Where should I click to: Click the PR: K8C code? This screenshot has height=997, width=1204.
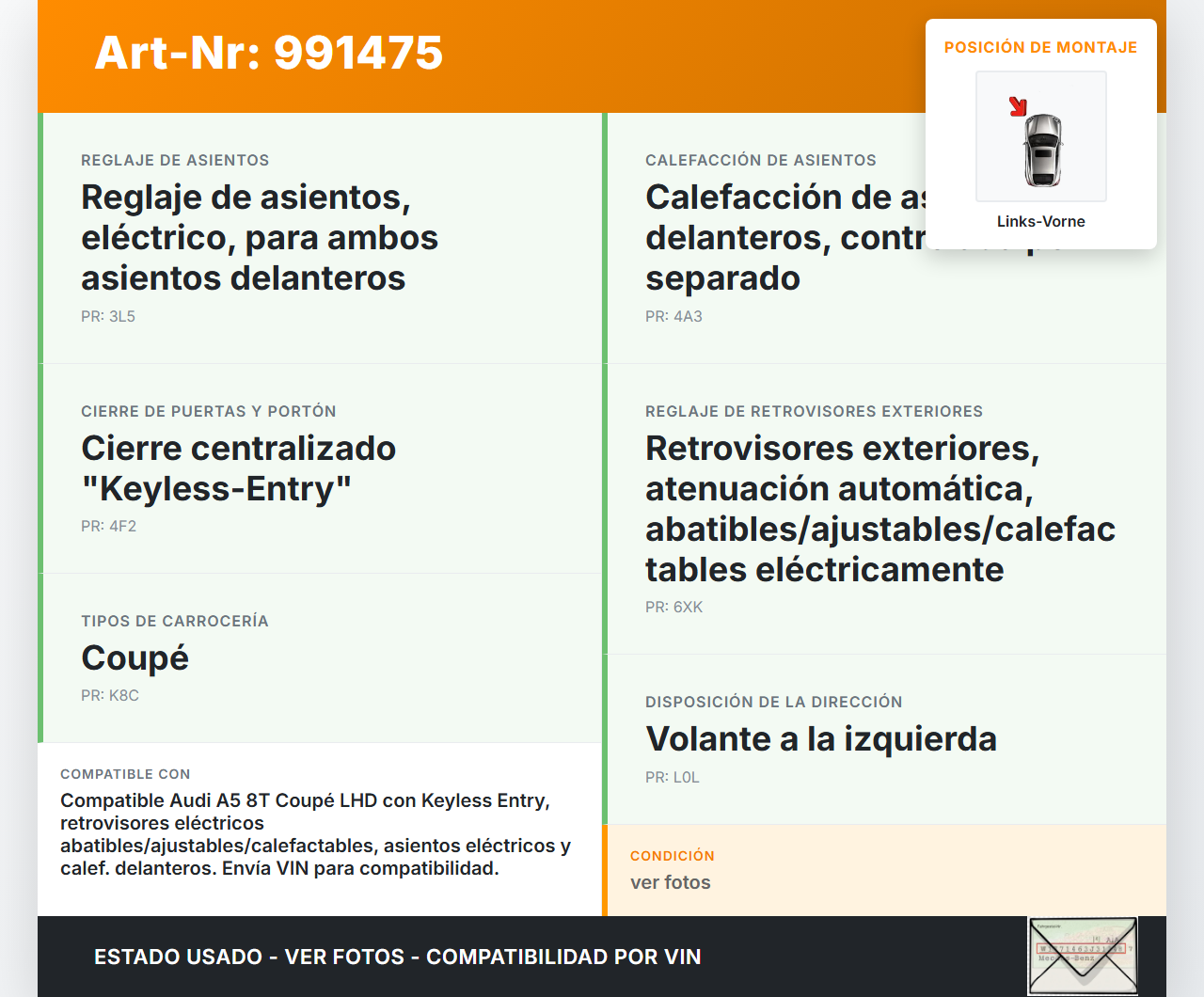[110, 695]
